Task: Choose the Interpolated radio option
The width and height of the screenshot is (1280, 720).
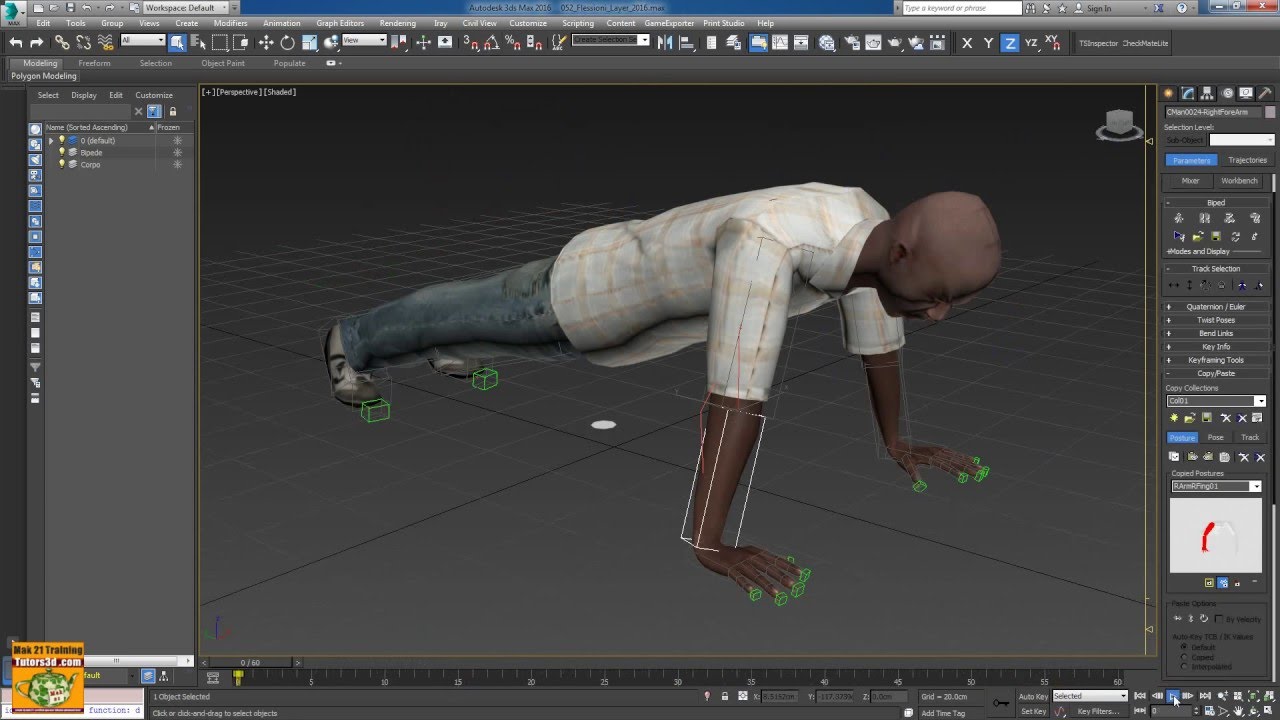Action: [x=1185, y=666]
